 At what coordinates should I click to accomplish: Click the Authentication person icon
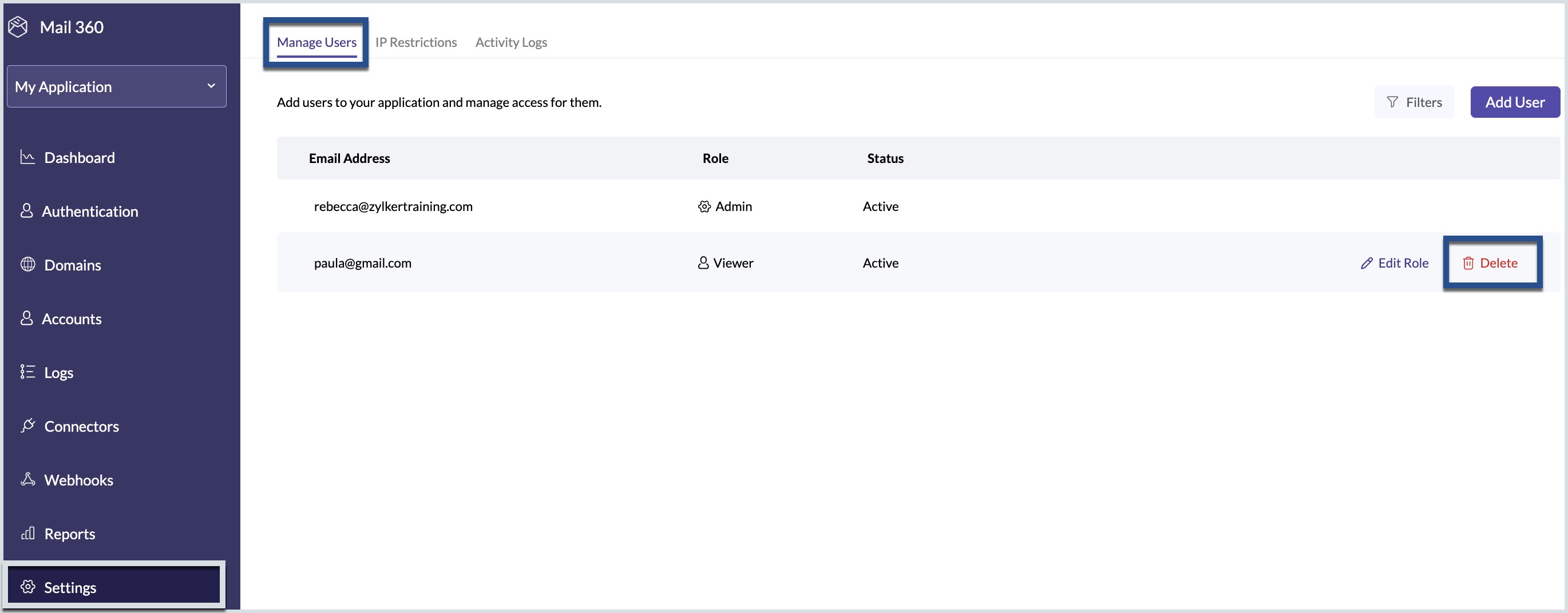pyautogui.click(x=26, y=210)
